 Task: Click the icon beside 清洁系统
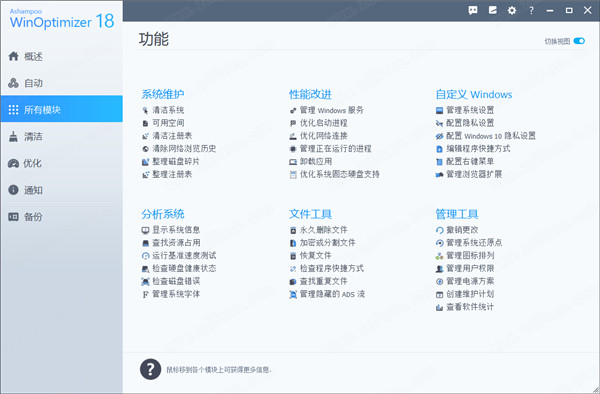(x=145, y=111)
